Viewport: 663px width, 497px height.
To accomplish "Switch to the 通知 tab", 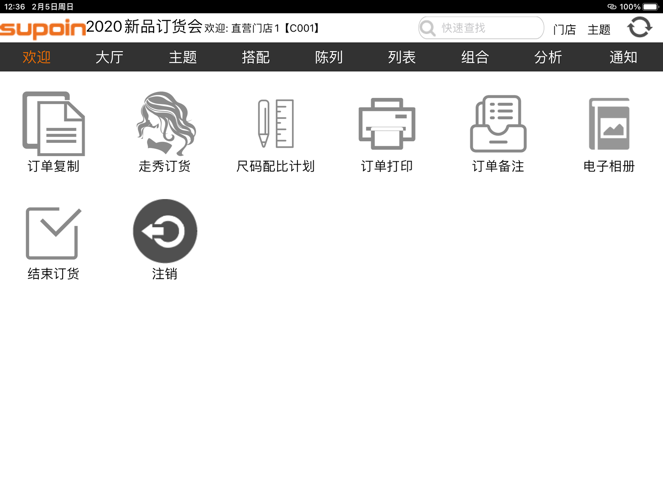I will pos(623,57).
